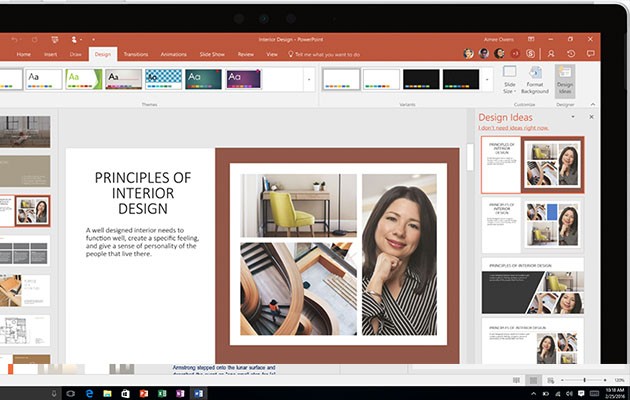The width and height of the screenshot is (630, 400).
Task: Apply the plain white Office theme with 'Aa'
Action: 44,79
